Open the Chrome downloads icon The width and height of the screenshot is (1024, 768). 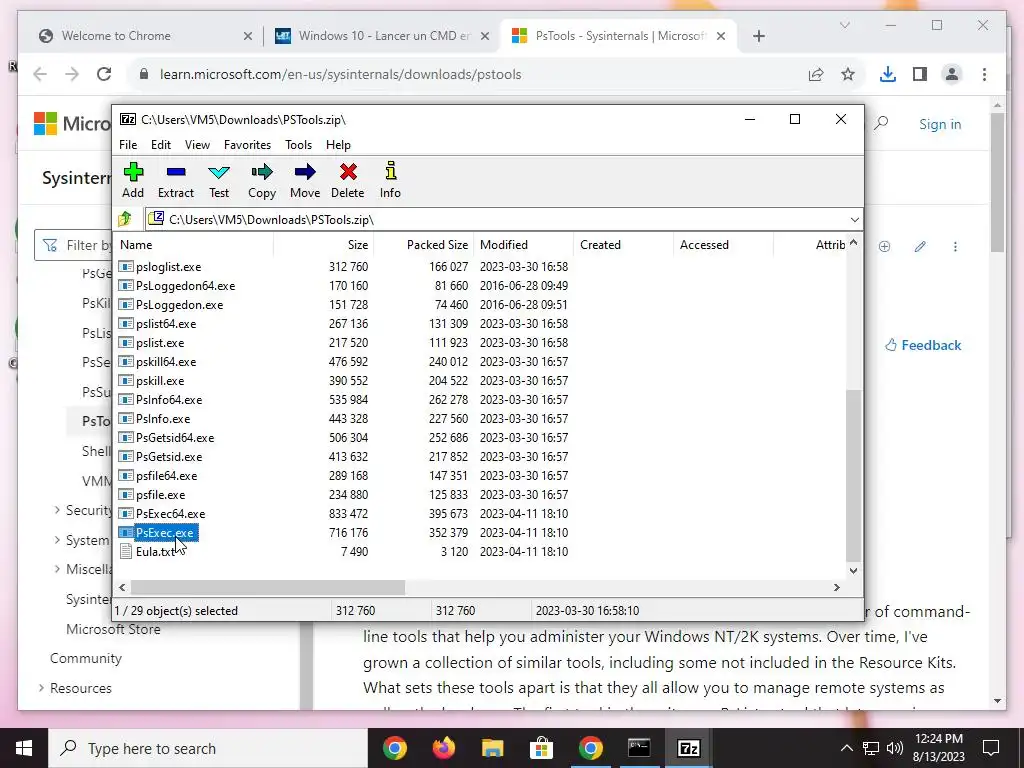click(888, 74)
